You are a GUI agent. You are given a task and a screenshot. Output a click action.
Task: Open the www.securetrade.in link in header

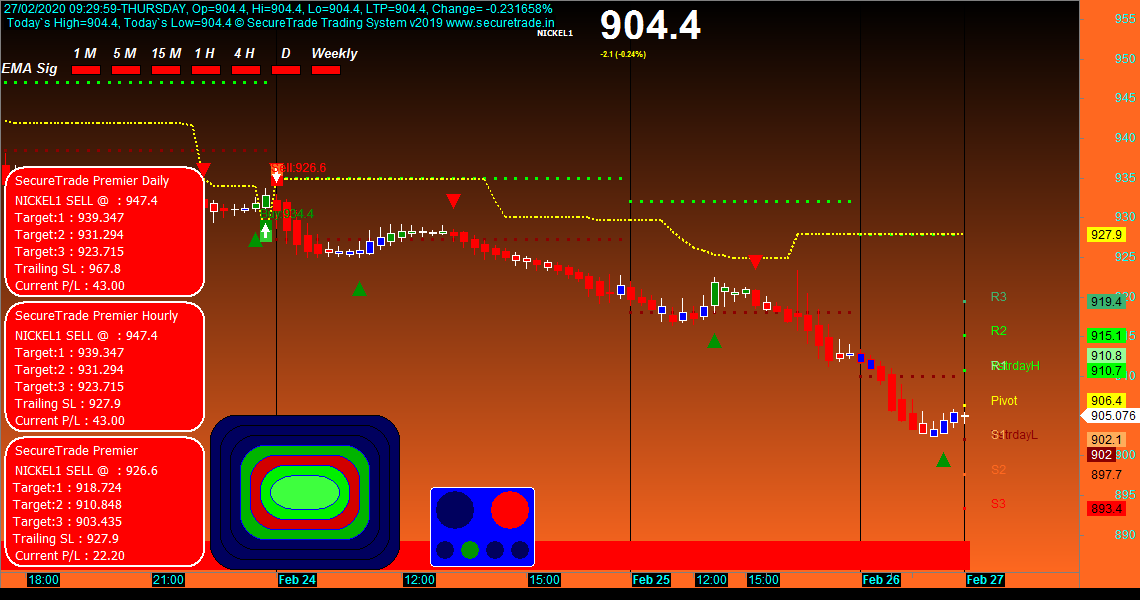point(500,23)
